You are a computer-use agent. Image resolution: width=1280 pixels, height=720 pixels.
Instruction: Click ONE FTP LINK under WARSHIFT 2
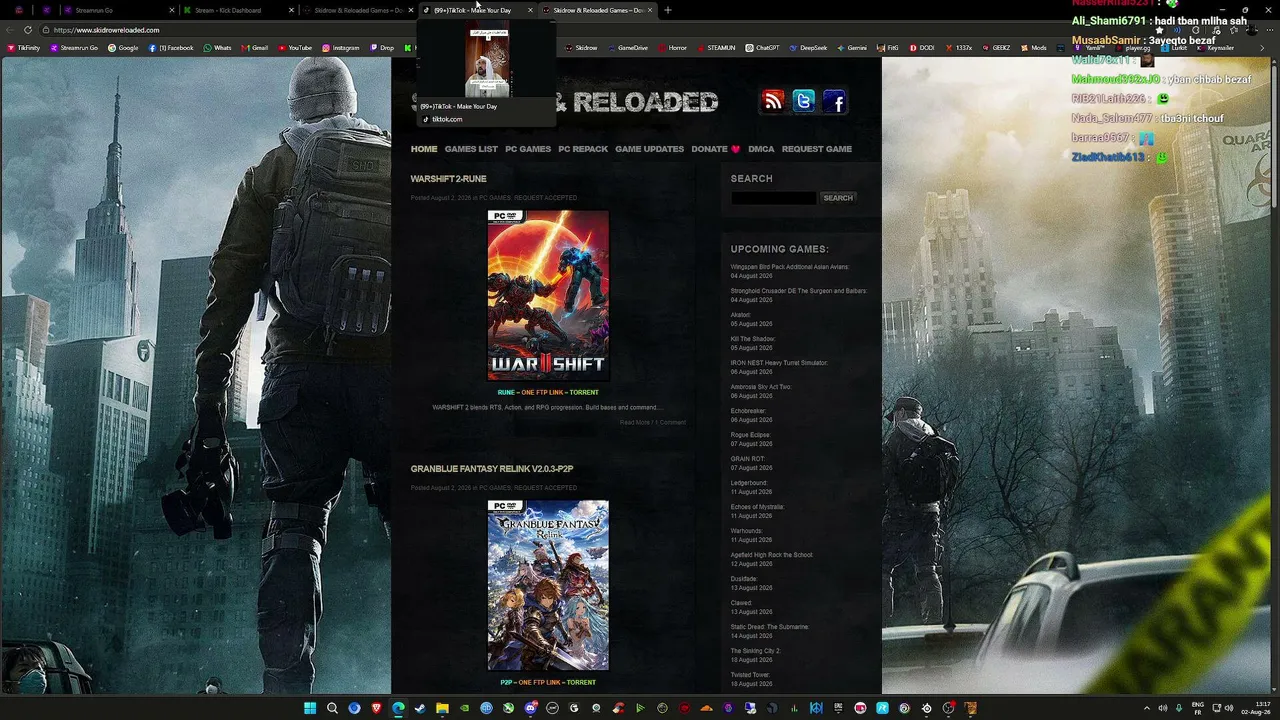(x=542, y=392)
